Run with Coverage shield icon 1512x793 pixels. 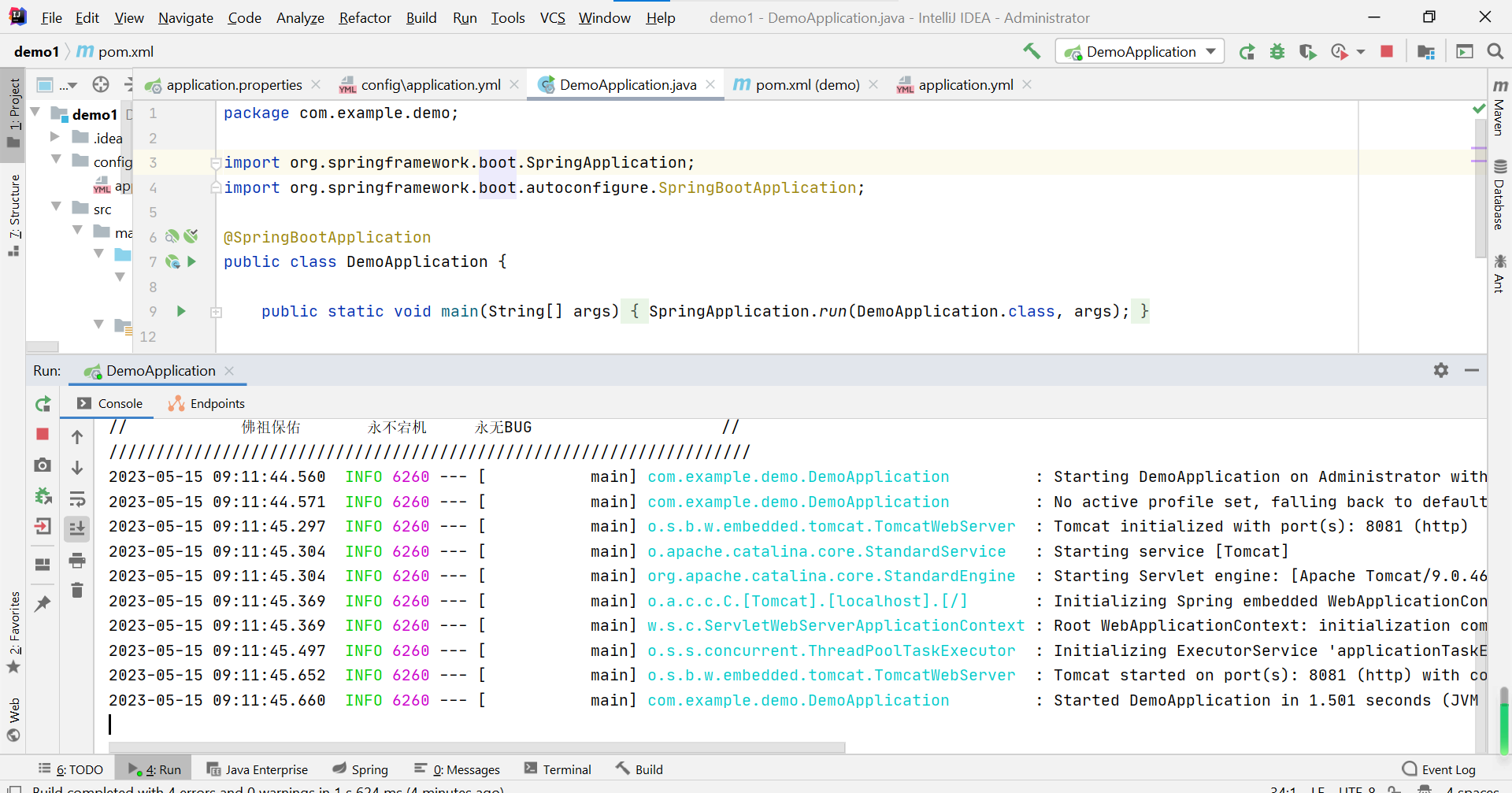point(1308,52)
